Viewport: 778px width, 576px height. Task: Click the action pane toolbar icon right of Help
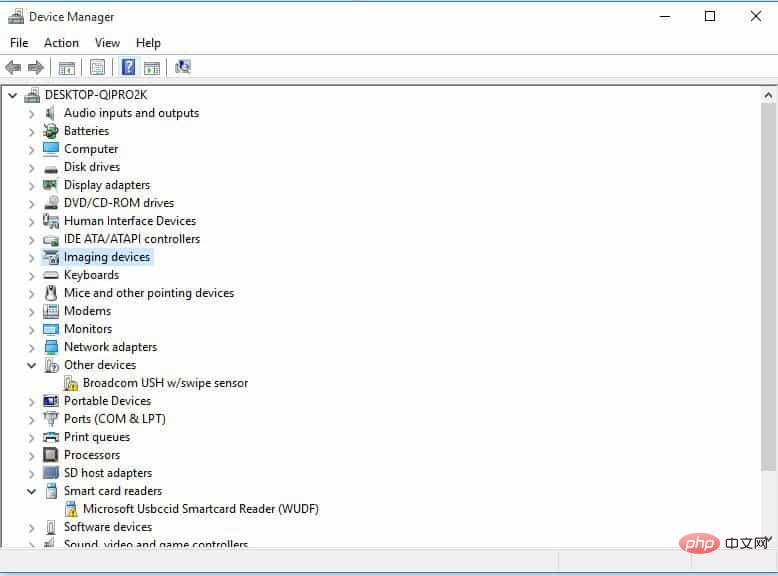[152, 67]
